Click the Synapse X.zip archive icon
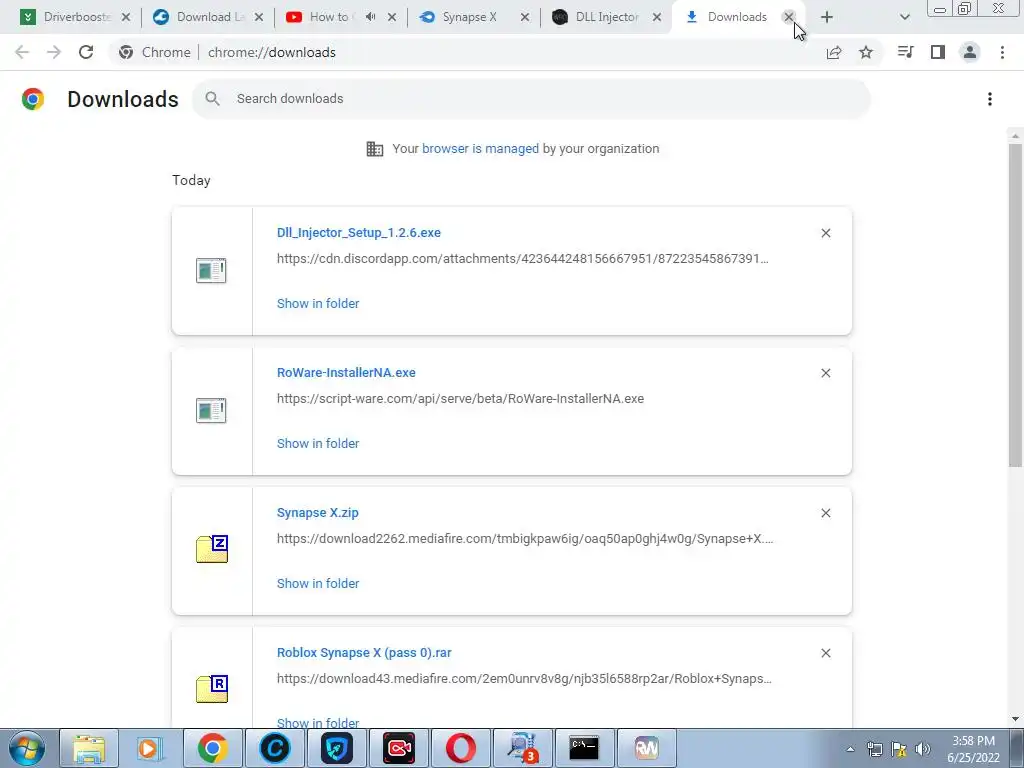 (x=212, y=549)
